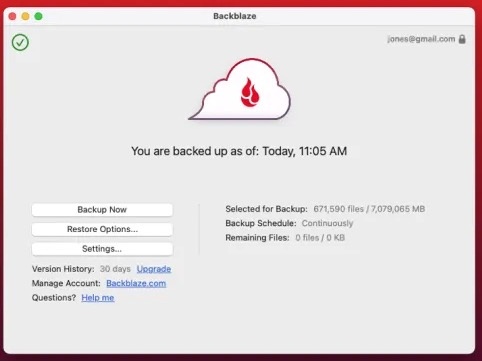Click the Continuously schedule value
This screenshot has height=361, width=482.
click(x=327, y=223)
